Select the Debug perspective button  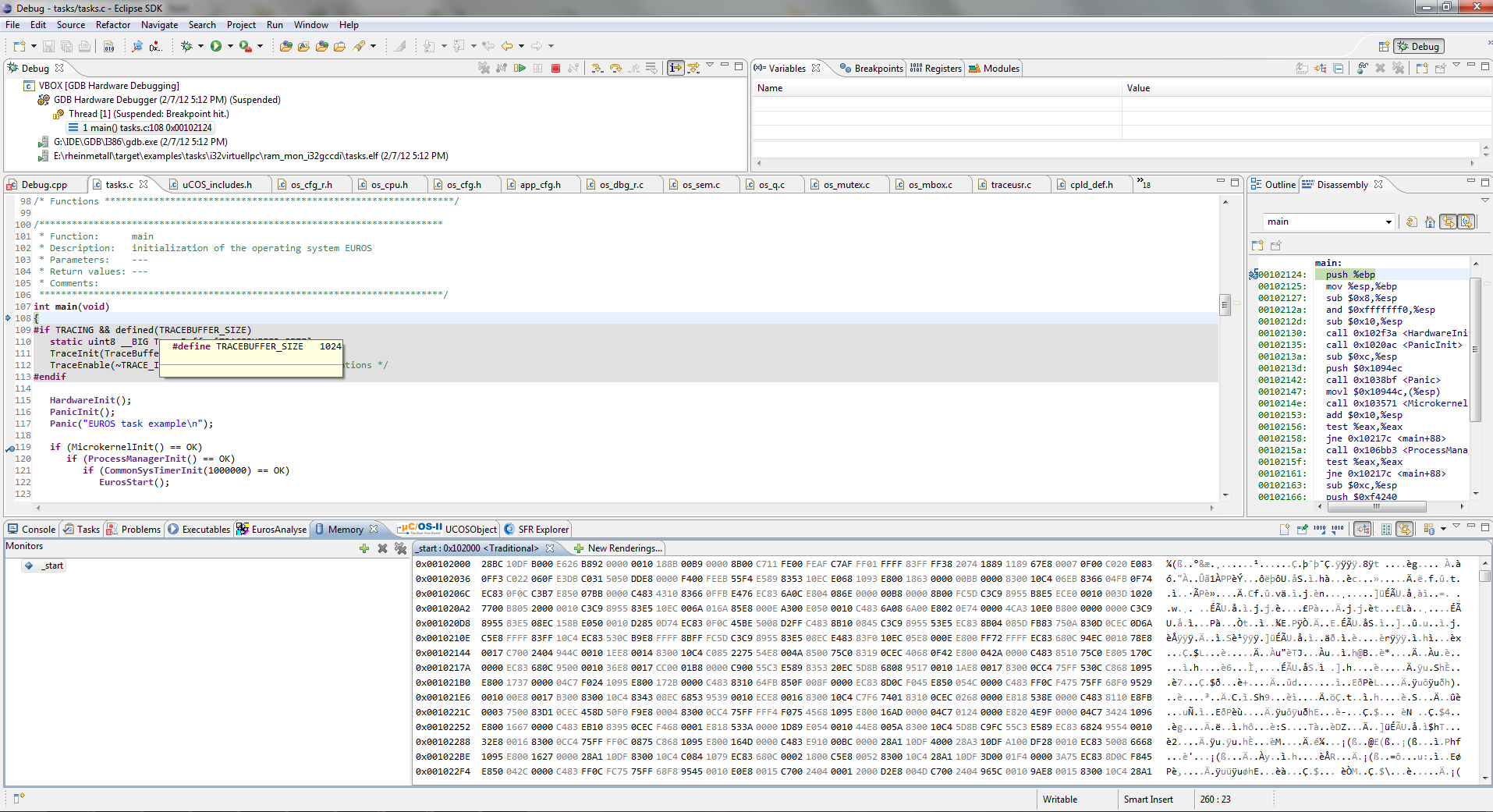(1419, 47)
